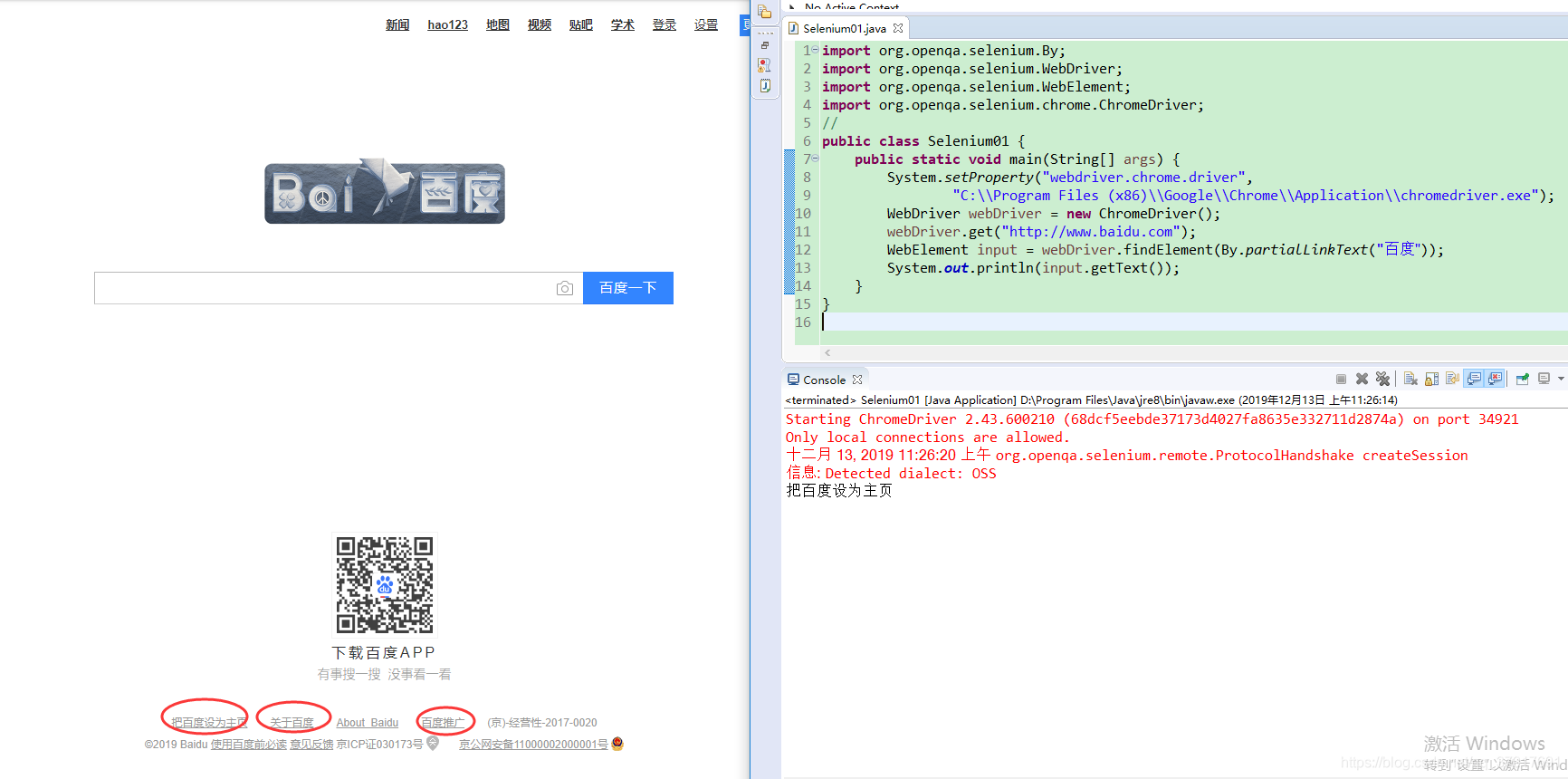Toggle Word Wrap in the Console
The image size is (1568, 779).
[x=1452, y=380]
